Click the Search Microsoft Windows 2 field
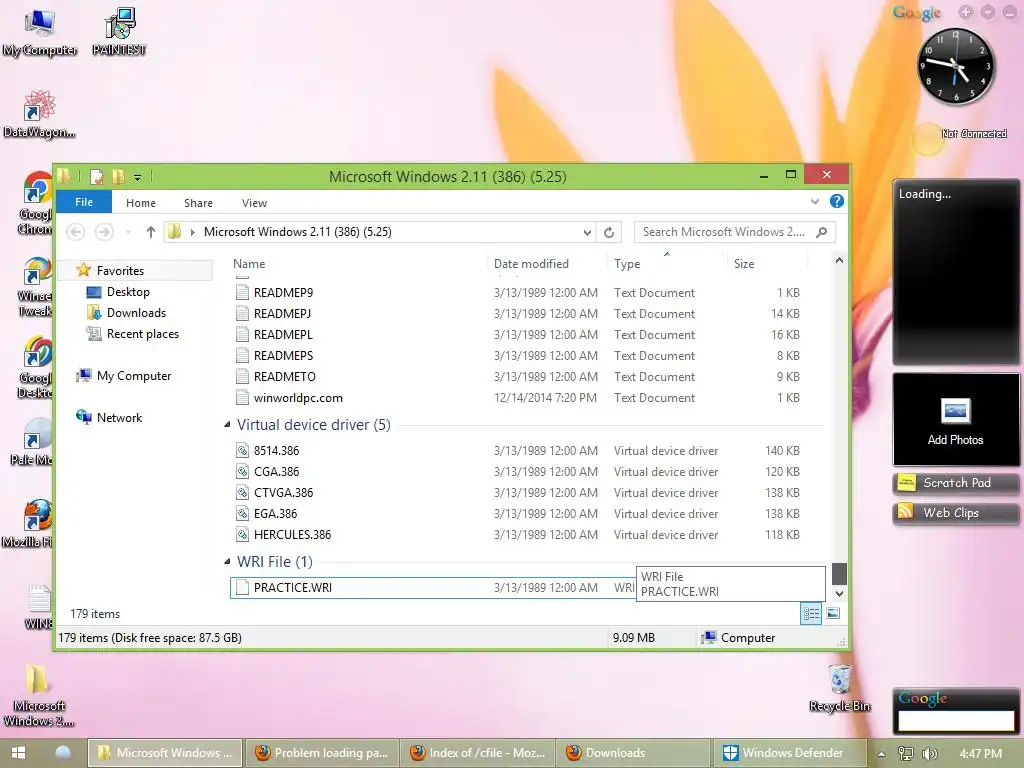Image resolution: width=1024 pixels, height=768 pixels. [725, 232]
